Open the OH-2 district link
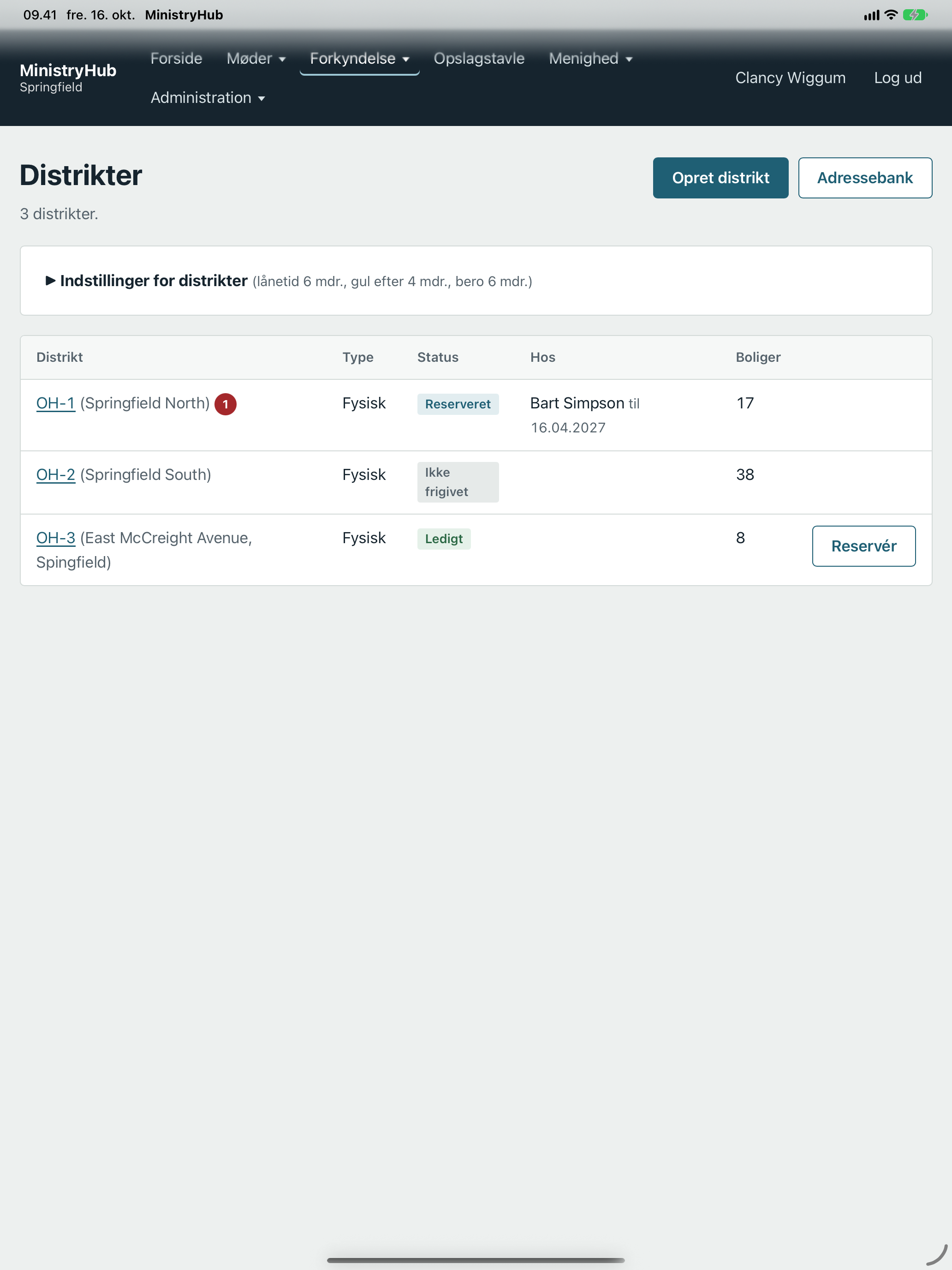The width and height of the screenshot is (952, 1270). [x=56, y=475]
